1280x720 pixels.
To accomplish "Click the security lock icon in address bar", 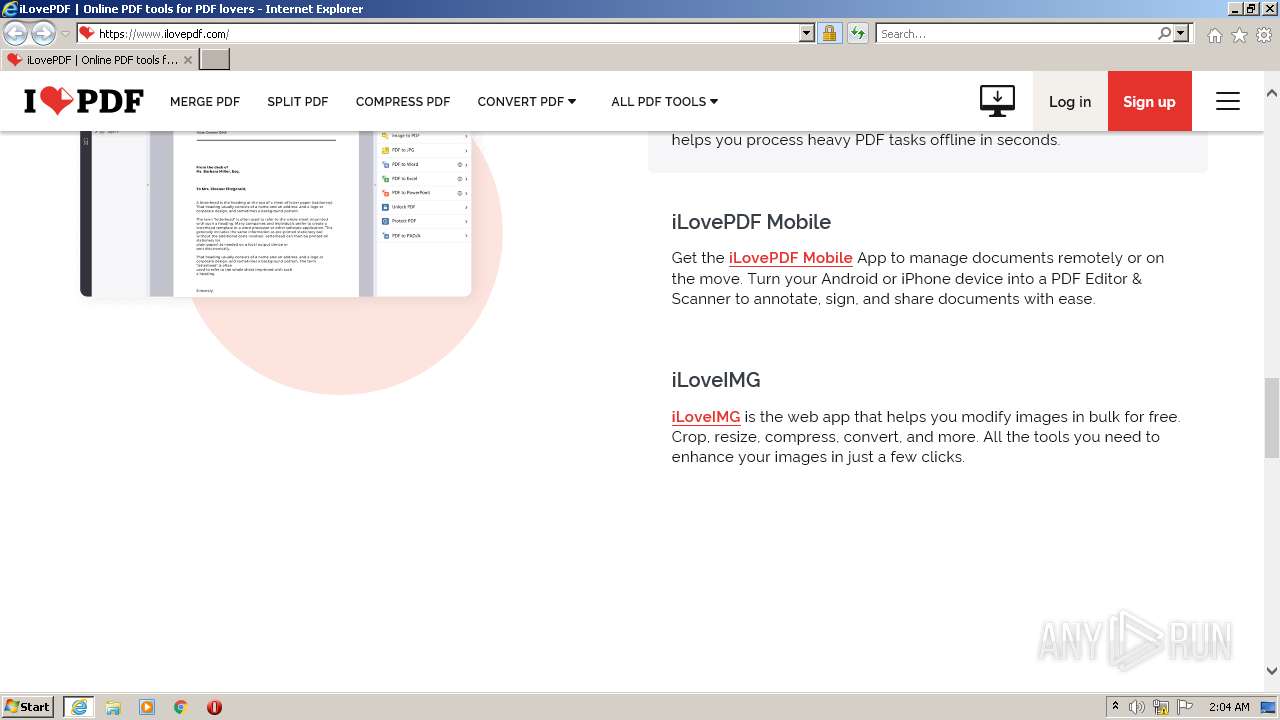I will pyautogui.click(x=829, y=33).
